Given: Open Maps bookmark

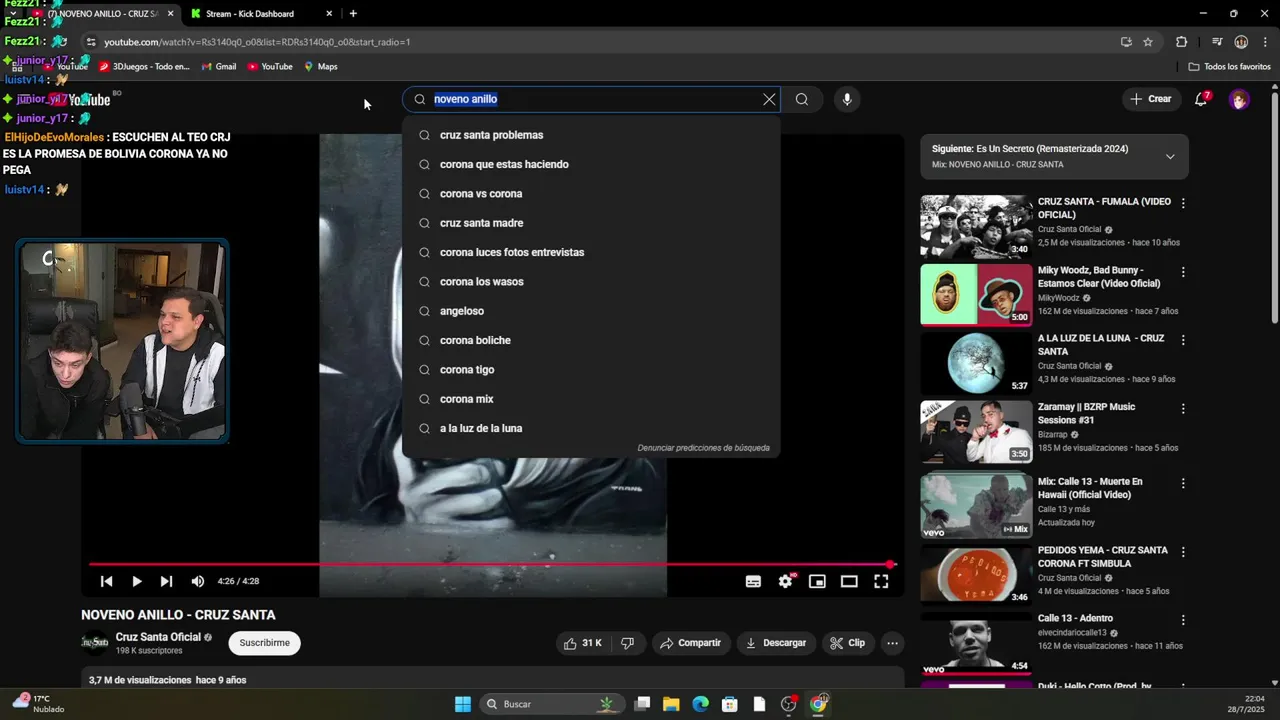Looking at the screenshot, I should point(321,67).
